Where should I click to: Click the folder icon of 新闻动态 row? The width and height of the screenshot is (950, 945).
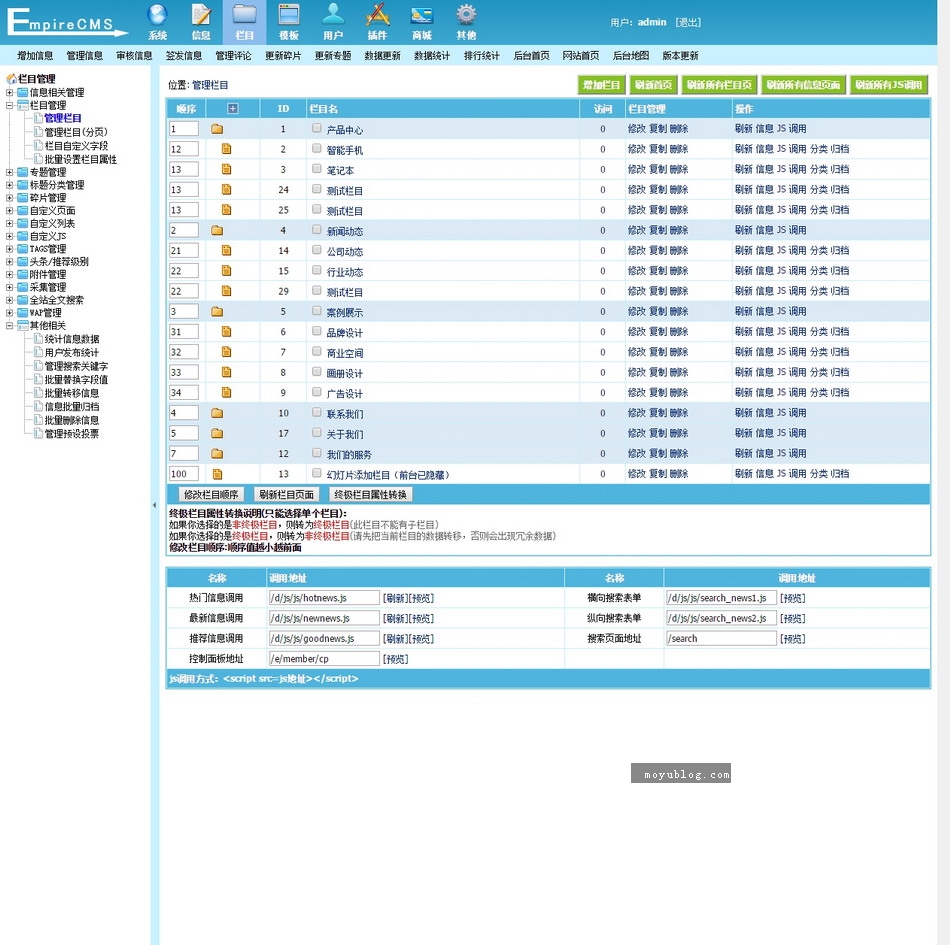click(217, 230)
